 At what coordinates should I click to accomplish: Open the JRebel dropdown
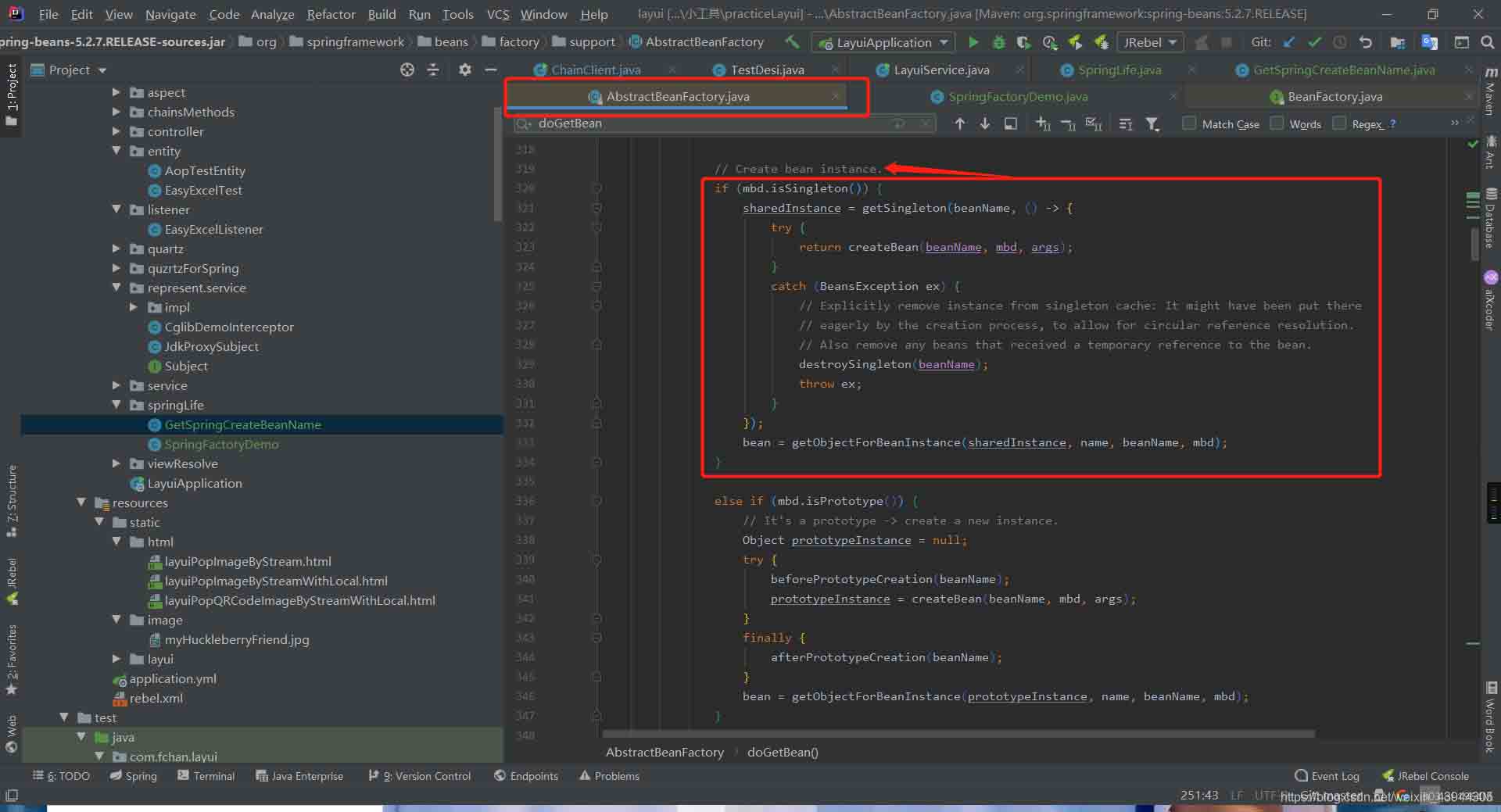pos(1150,42)
